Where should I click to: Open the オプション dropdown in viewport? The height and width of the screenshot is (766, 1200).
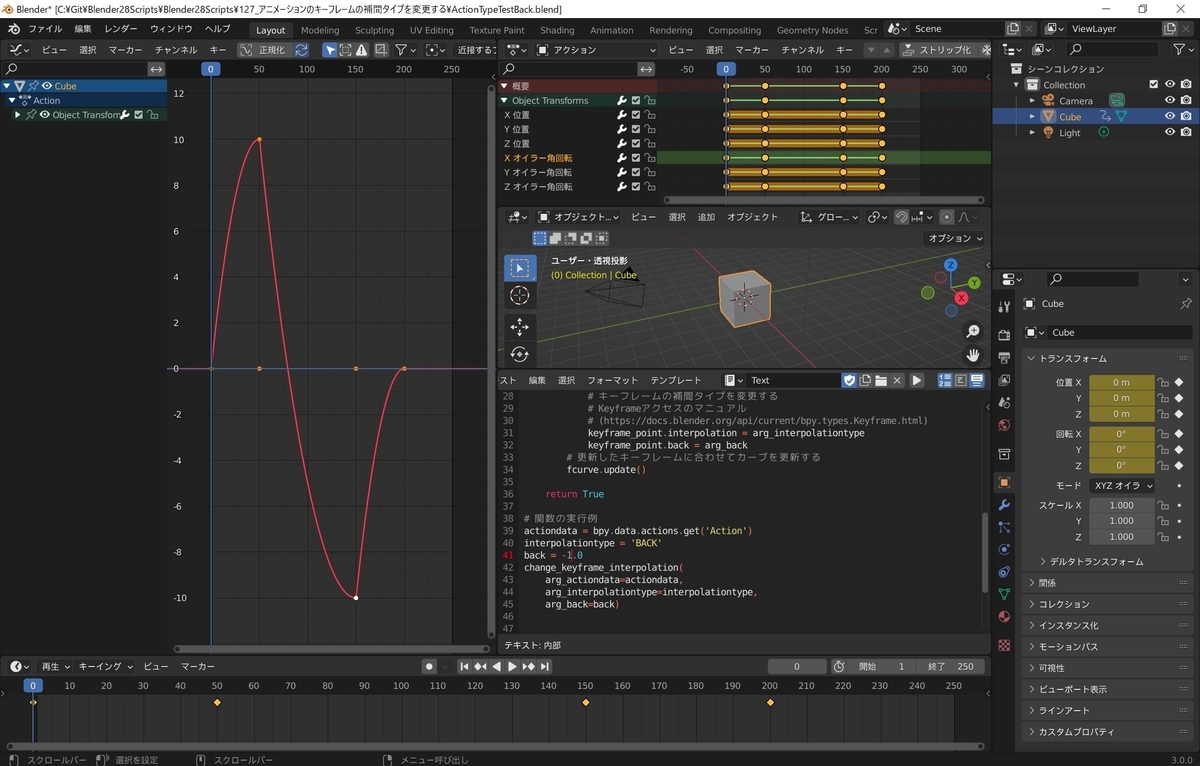[955, 238]
